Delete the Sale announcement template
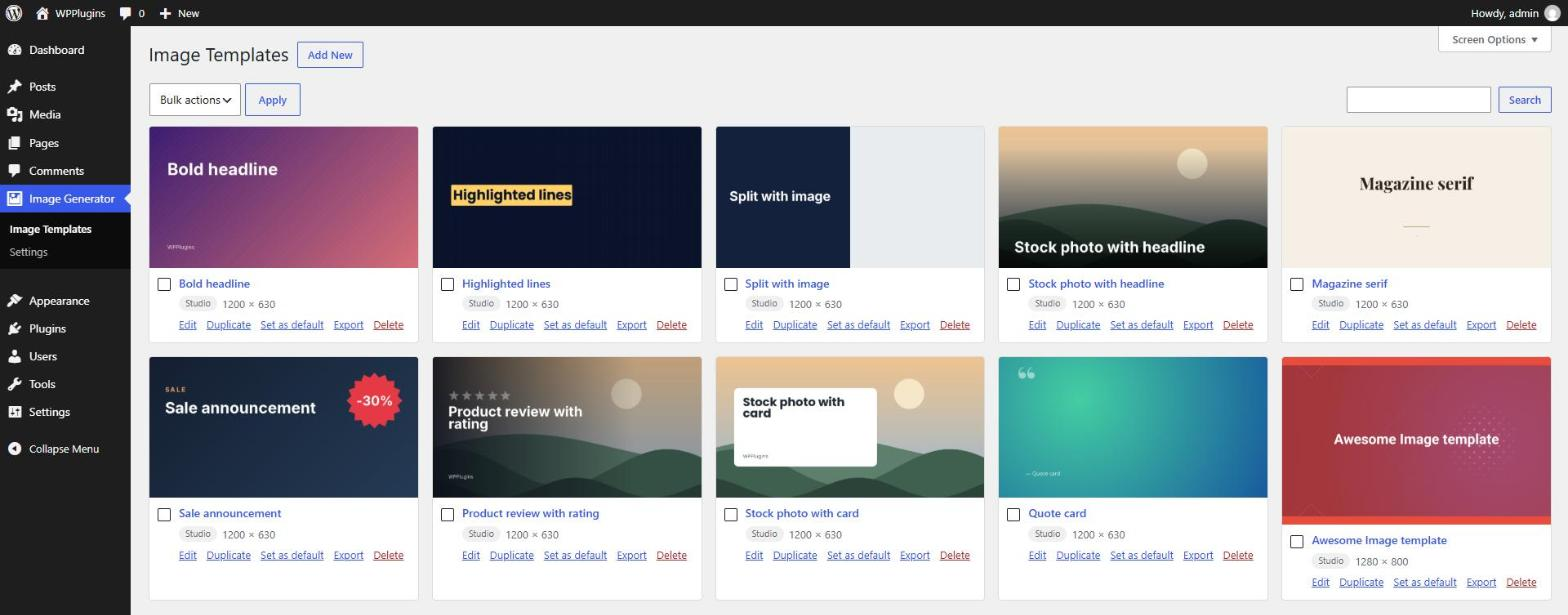 point(388,556)
